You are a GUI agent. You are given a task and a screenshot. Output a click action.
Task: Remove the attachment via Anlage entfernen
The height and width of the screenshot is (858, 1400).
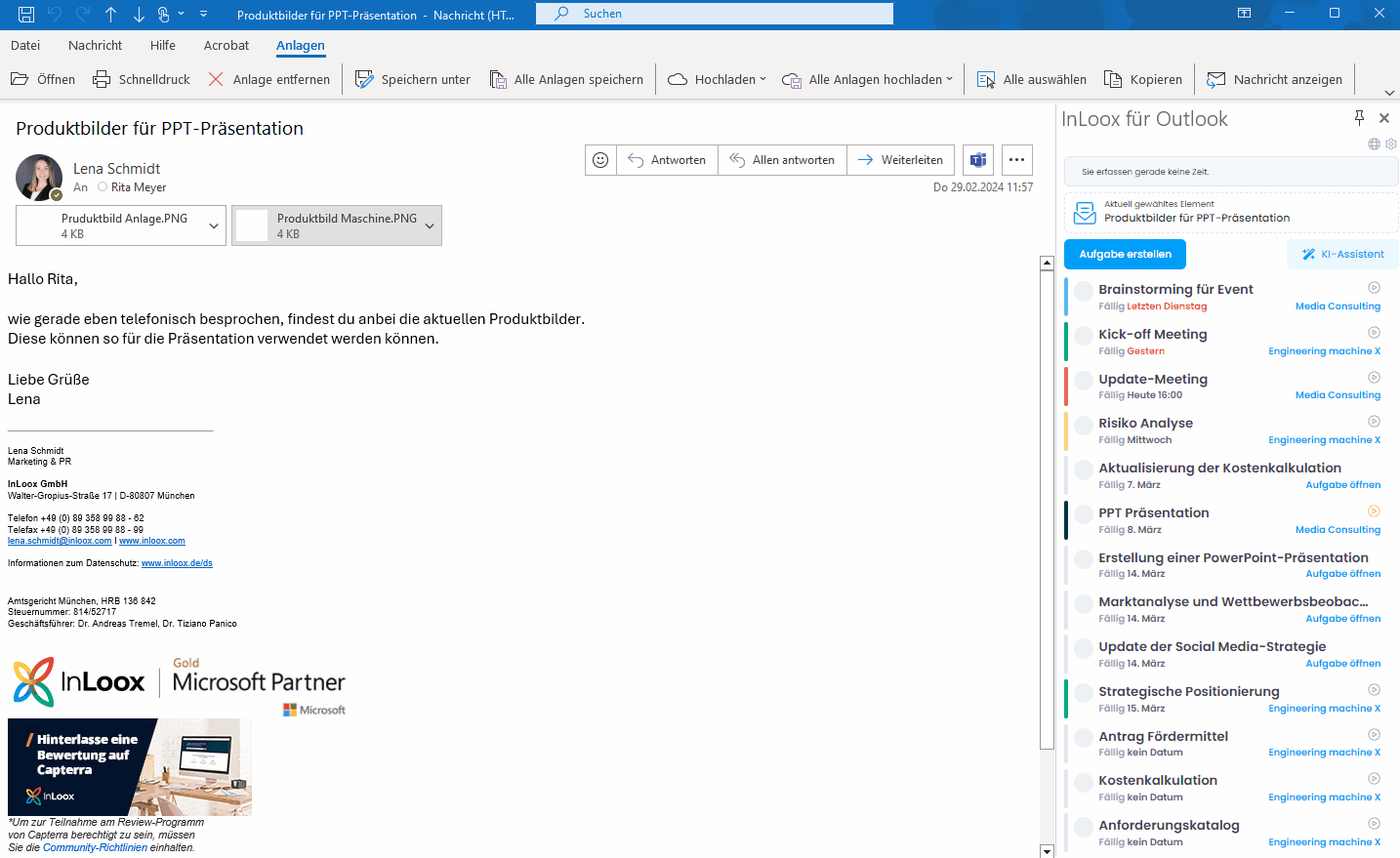pos(268,79)
